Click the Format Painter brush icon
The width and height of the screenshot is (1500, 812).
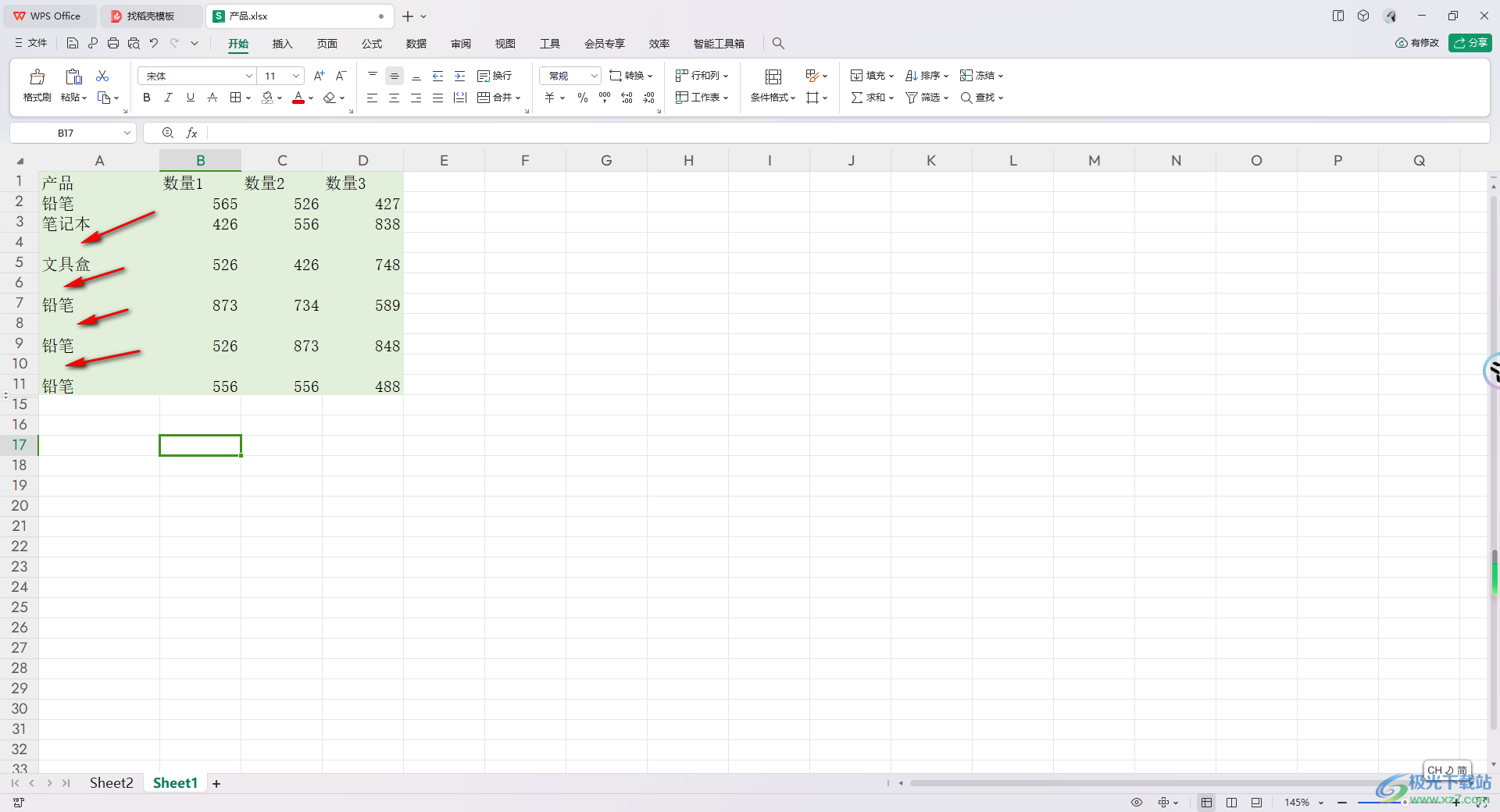point(37,77)
